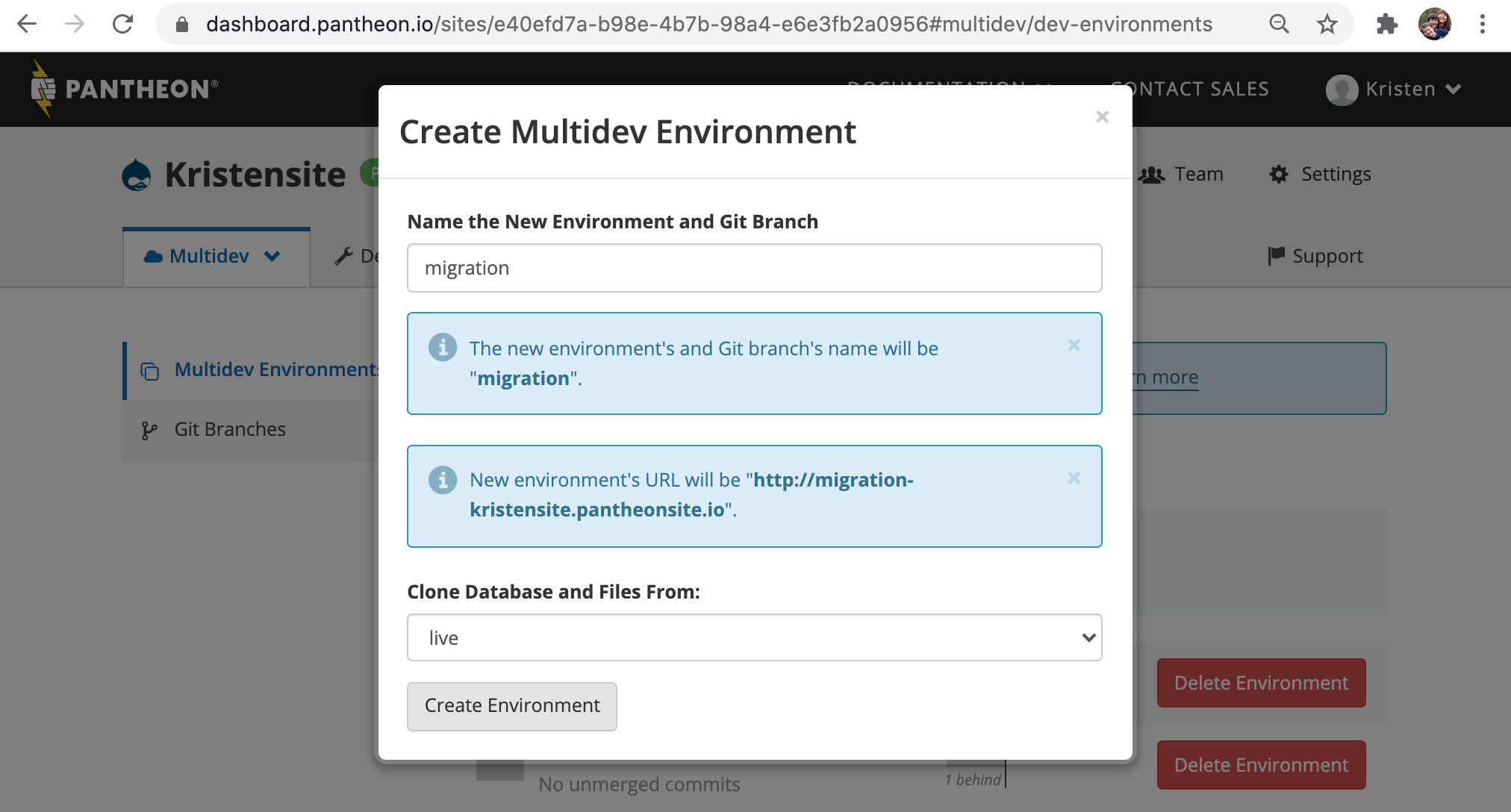Click the zoom magnifier in address bar
Viewport: 1511px width, 812px height.
point(1279,24)
